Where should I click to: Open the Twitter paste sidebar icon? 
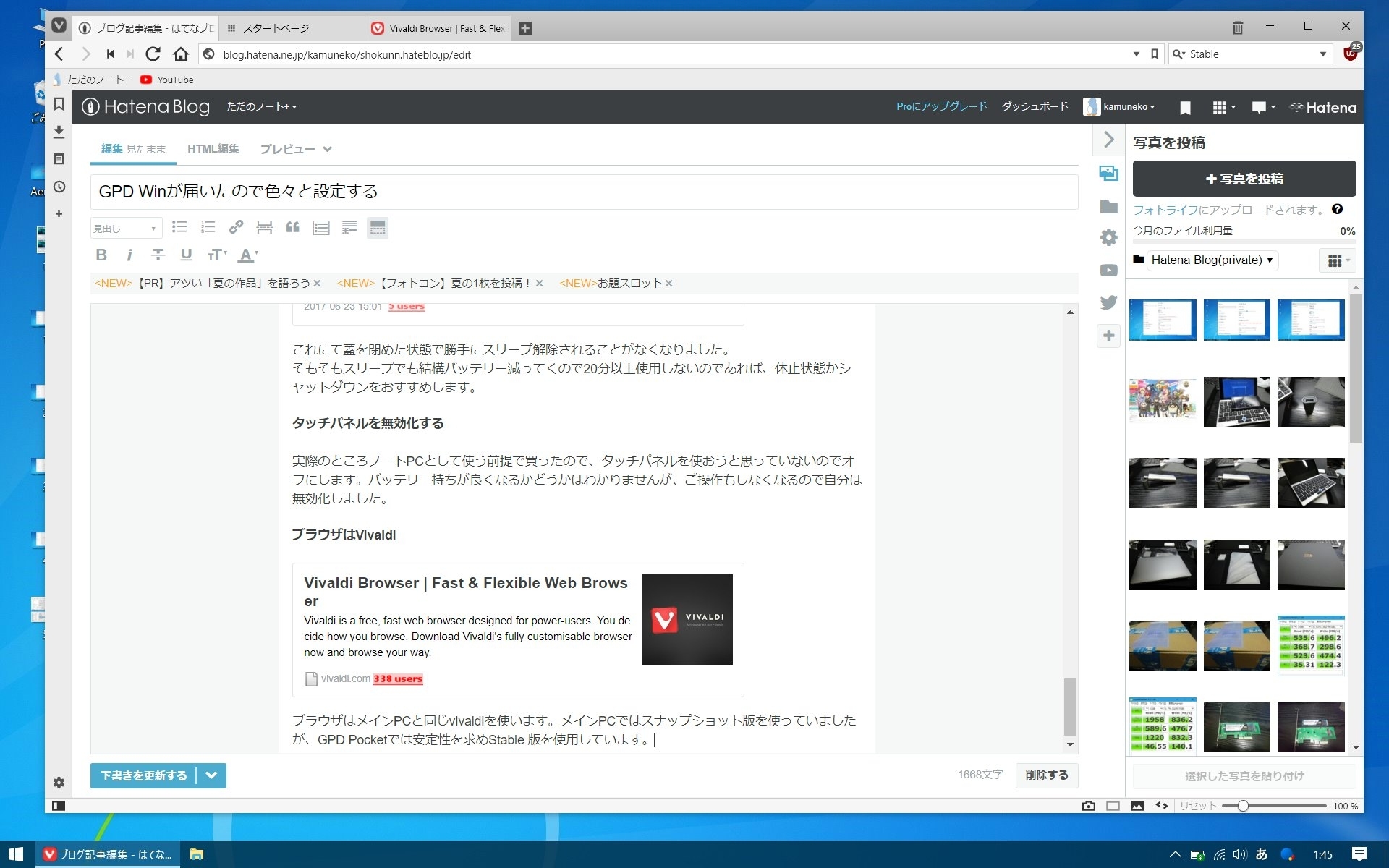pyautogui.click(x=1108, y=302)
